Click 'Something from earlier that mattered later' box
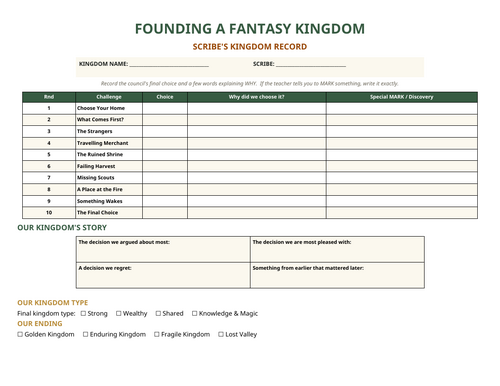500x386 pixels. click(x=337, y=275)
